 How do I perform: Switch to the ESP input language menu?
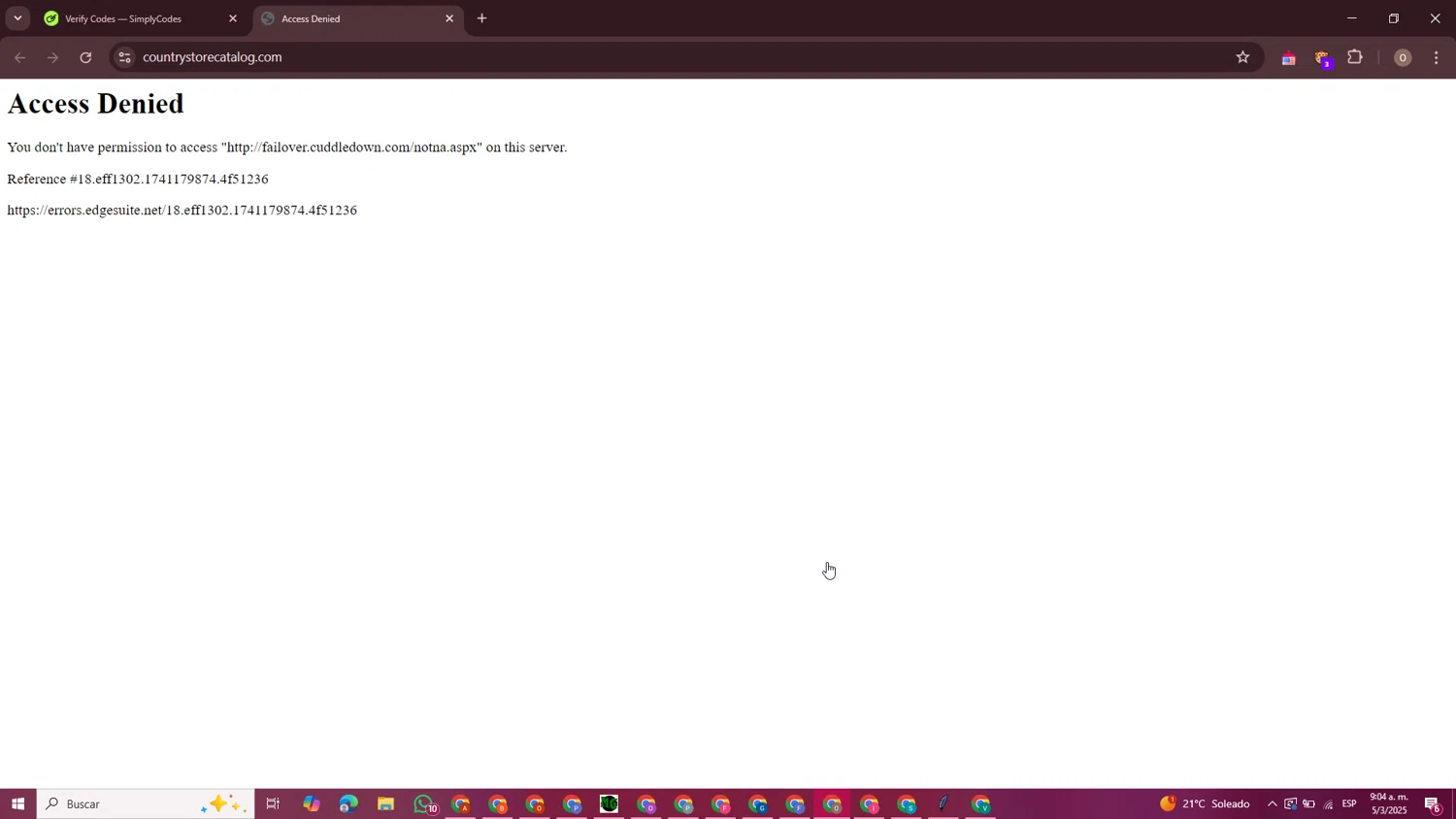click(1349, 803)
